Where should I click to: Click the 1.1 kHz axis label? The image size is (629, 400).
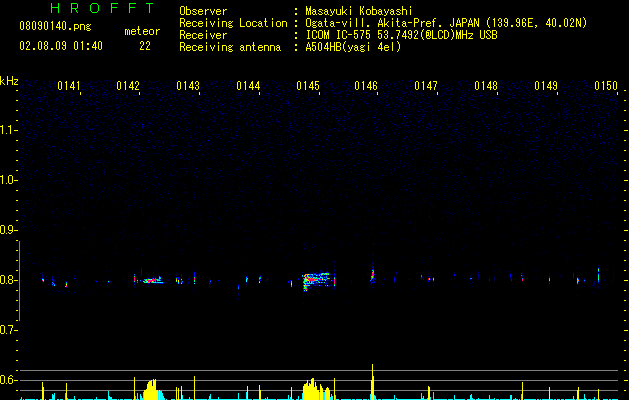point(8,130)
